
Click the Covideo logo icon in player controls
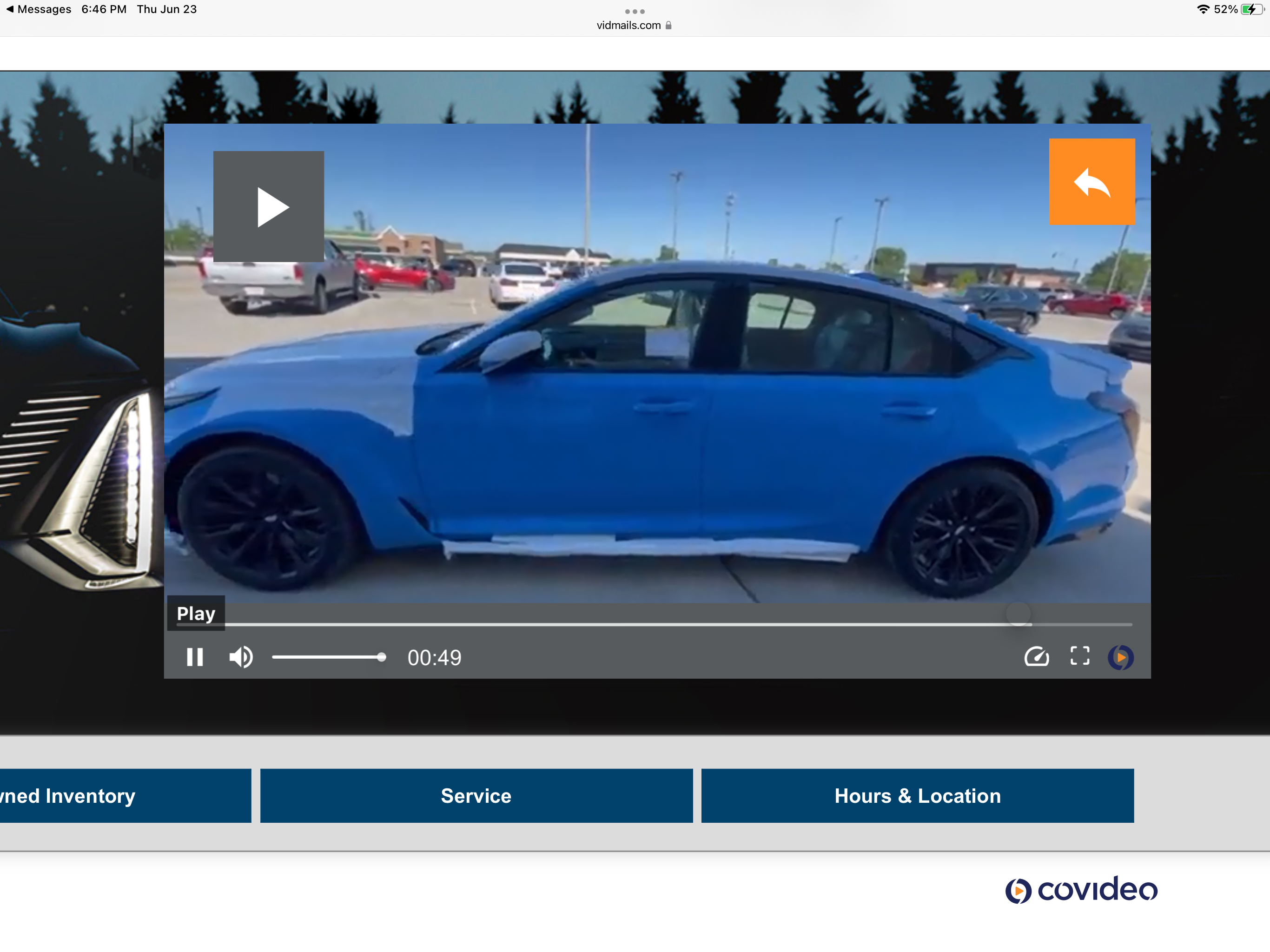coord(1120,657)
